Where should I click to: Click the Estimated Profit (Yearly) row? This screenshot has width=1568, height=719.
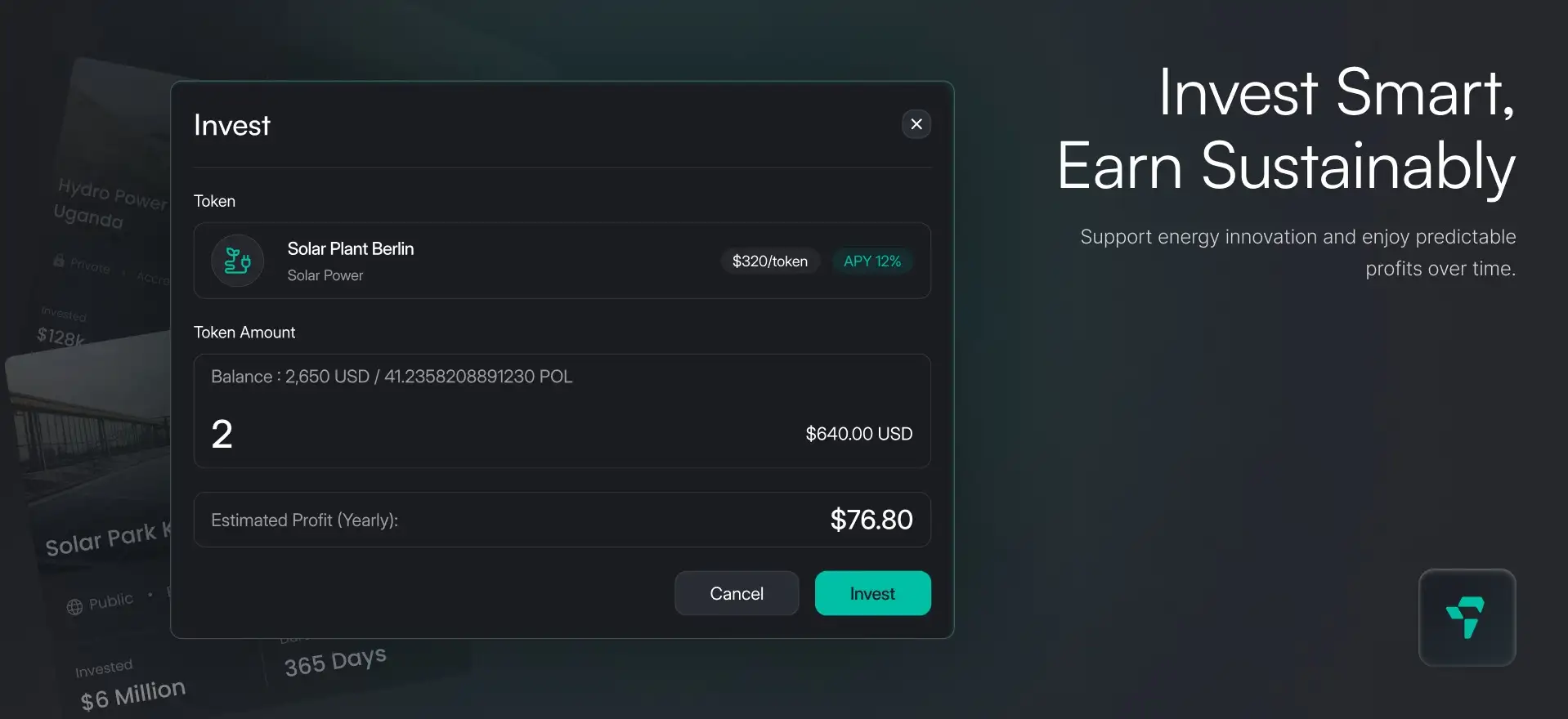tap(562, 520)
